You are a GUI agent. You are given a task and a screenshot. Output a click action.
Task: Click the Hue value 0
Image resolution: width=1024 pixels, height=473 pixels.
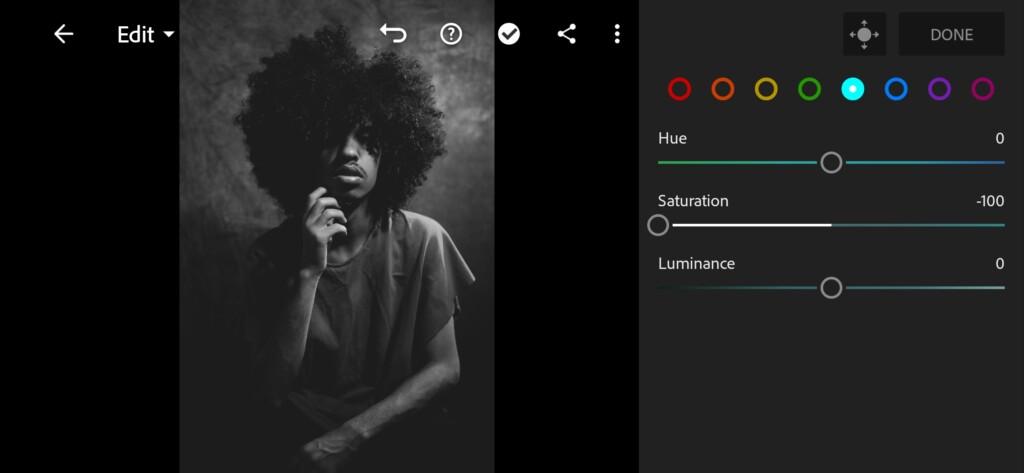999,139
